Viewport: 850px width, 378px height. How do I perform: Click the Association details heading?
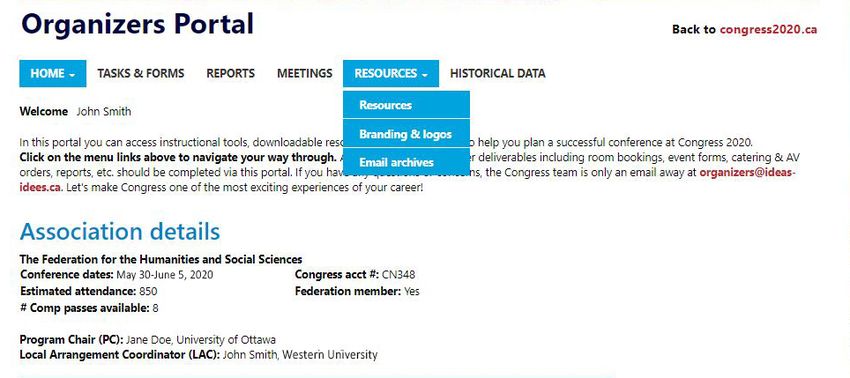click(x=120, y=232)
